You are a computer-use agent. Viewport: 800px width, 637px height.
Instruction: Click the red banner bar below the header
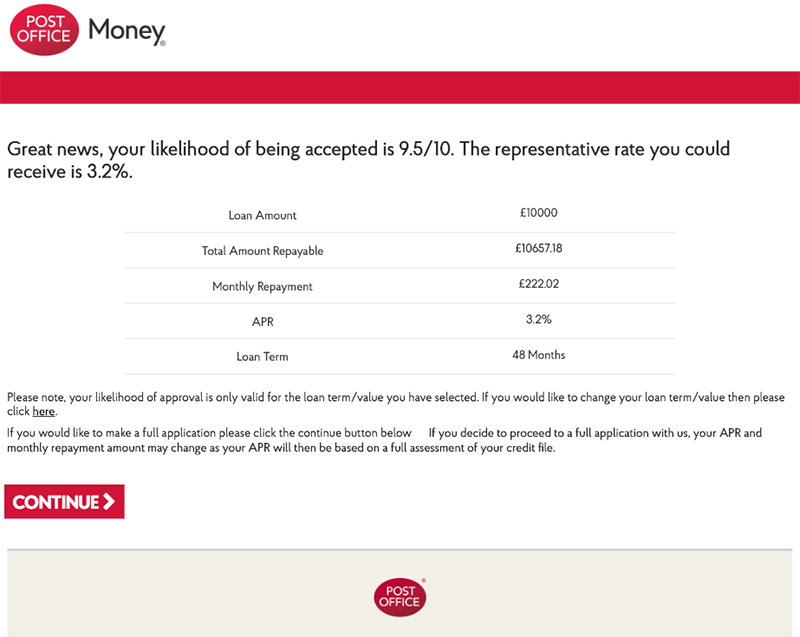(x=400, y=87)
